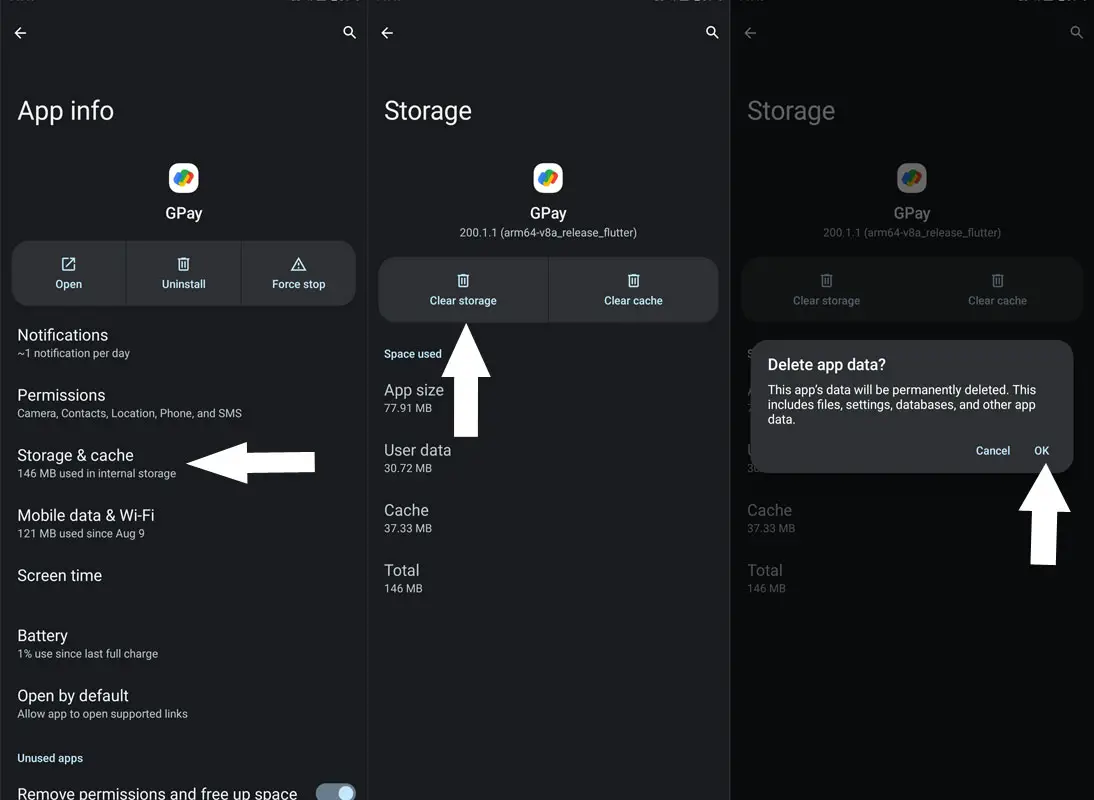This screenshot has width=1094, height=800.
Task: Go back from the middle Storage screen
Action: 387,33
